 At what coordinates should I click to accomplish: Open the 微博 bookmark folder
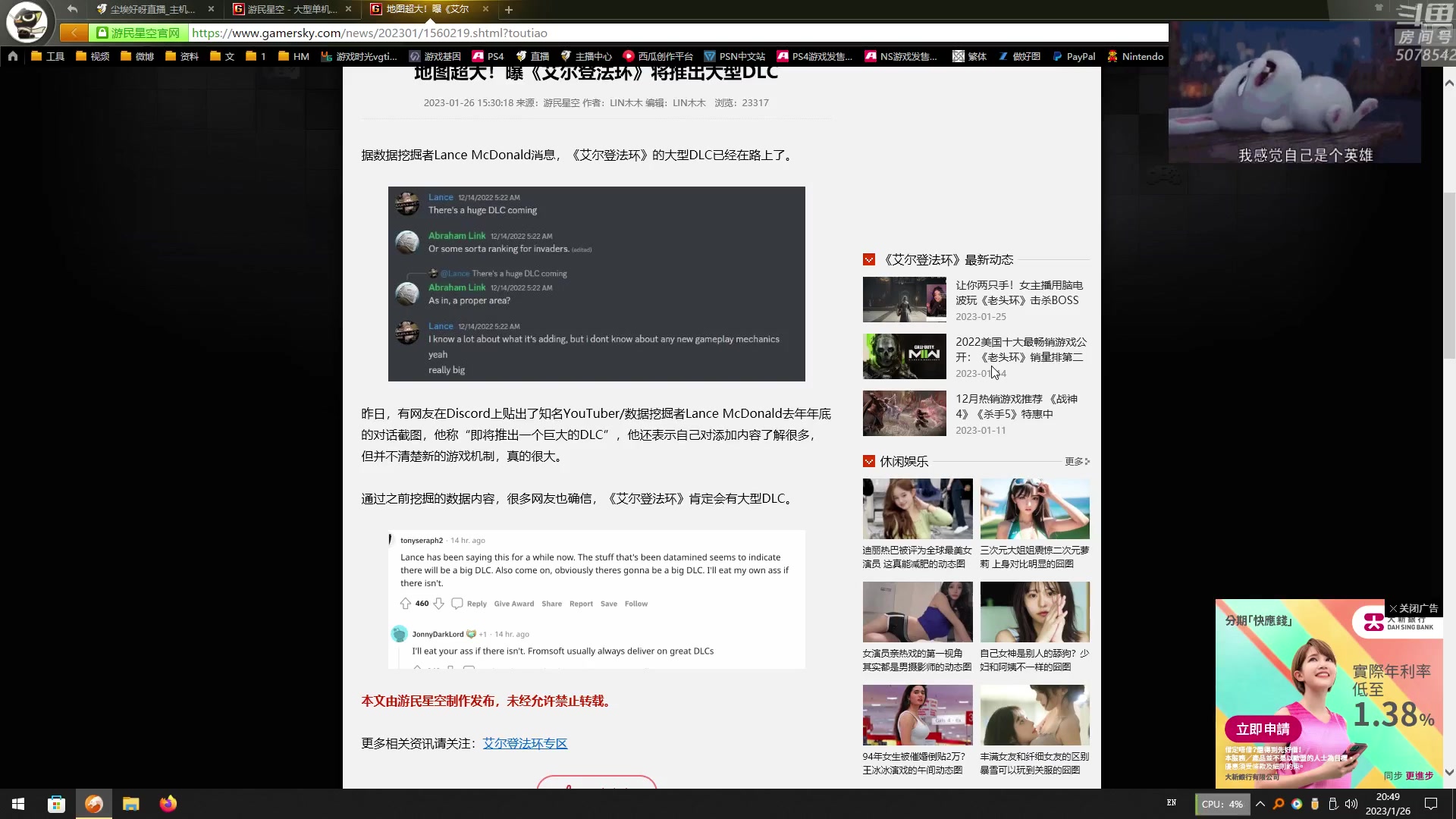click(136, 56)
